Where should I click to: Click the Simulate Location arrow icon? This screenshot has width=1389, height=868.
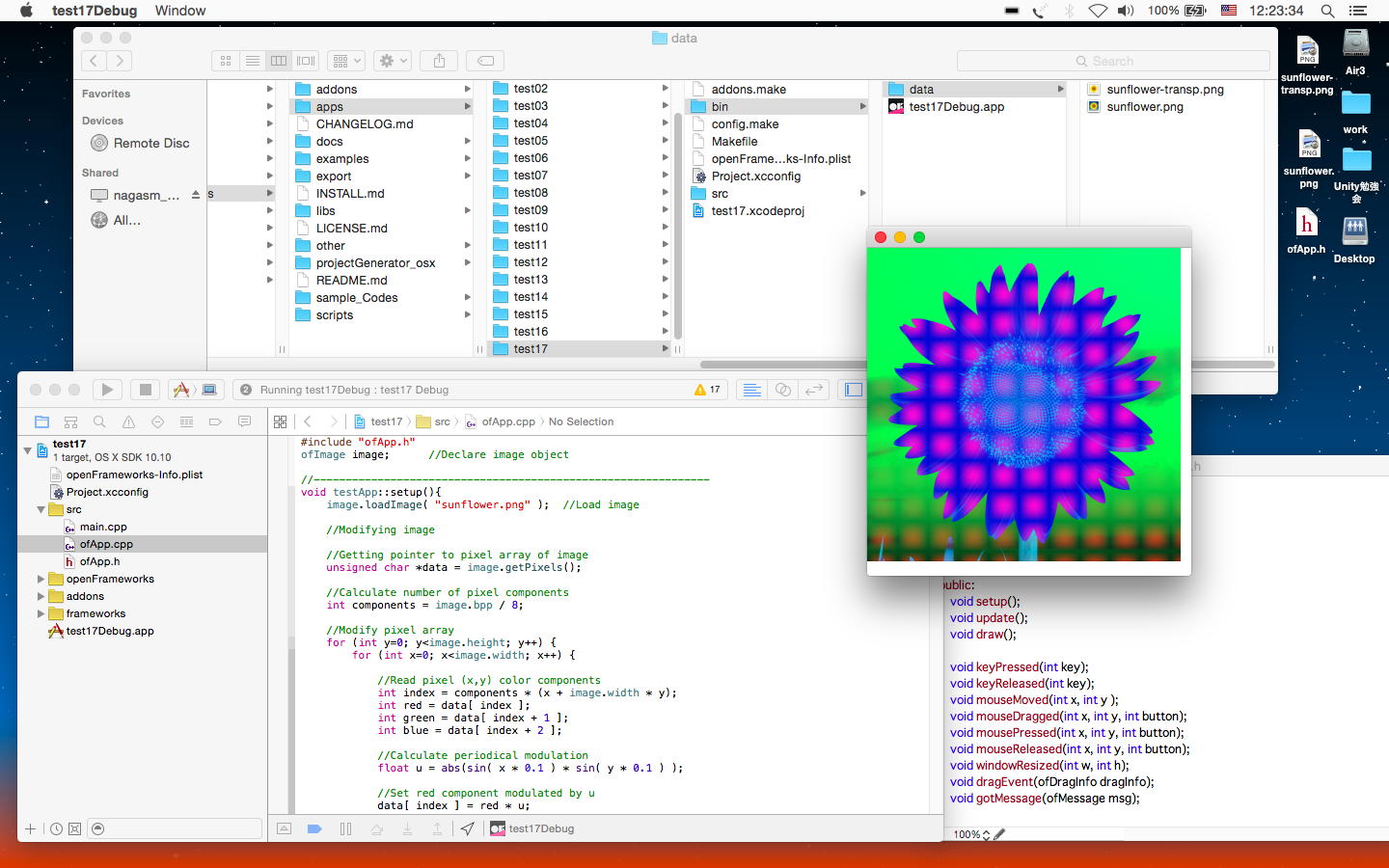pyautogui.click(x=468, y=828)
